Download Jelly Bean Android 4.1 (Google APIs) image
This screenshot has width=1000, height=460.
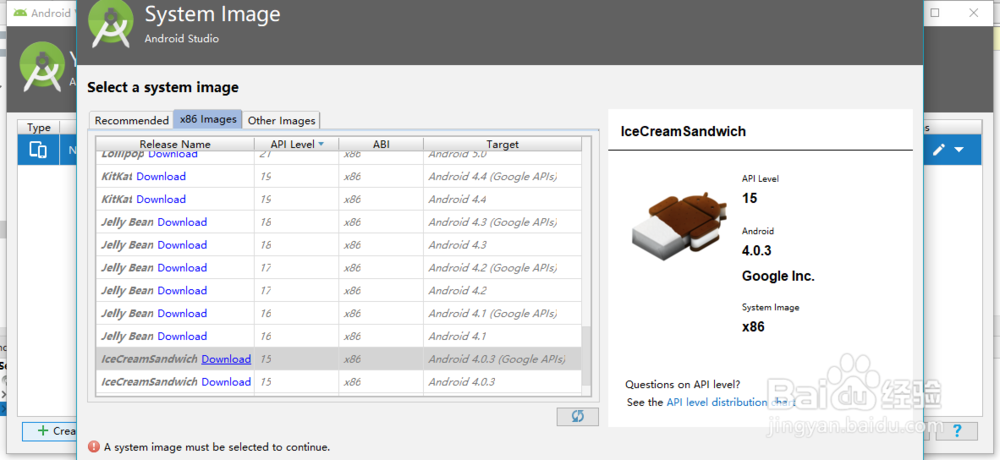point(182,313)
